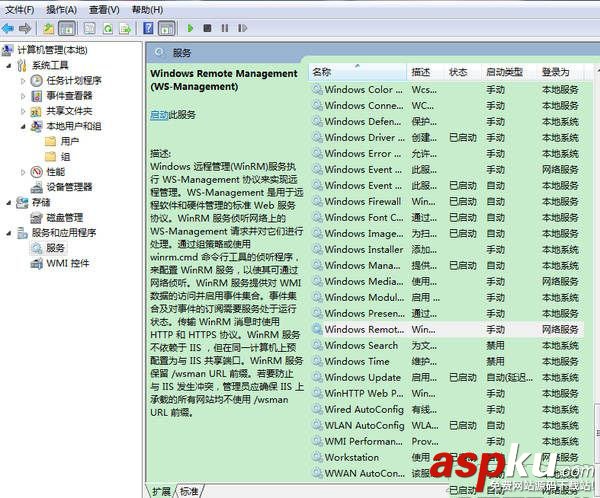The height and width of the screenshot is (498, 600).
Task: Click the Up one level folder icon
Action: [49, 28]
